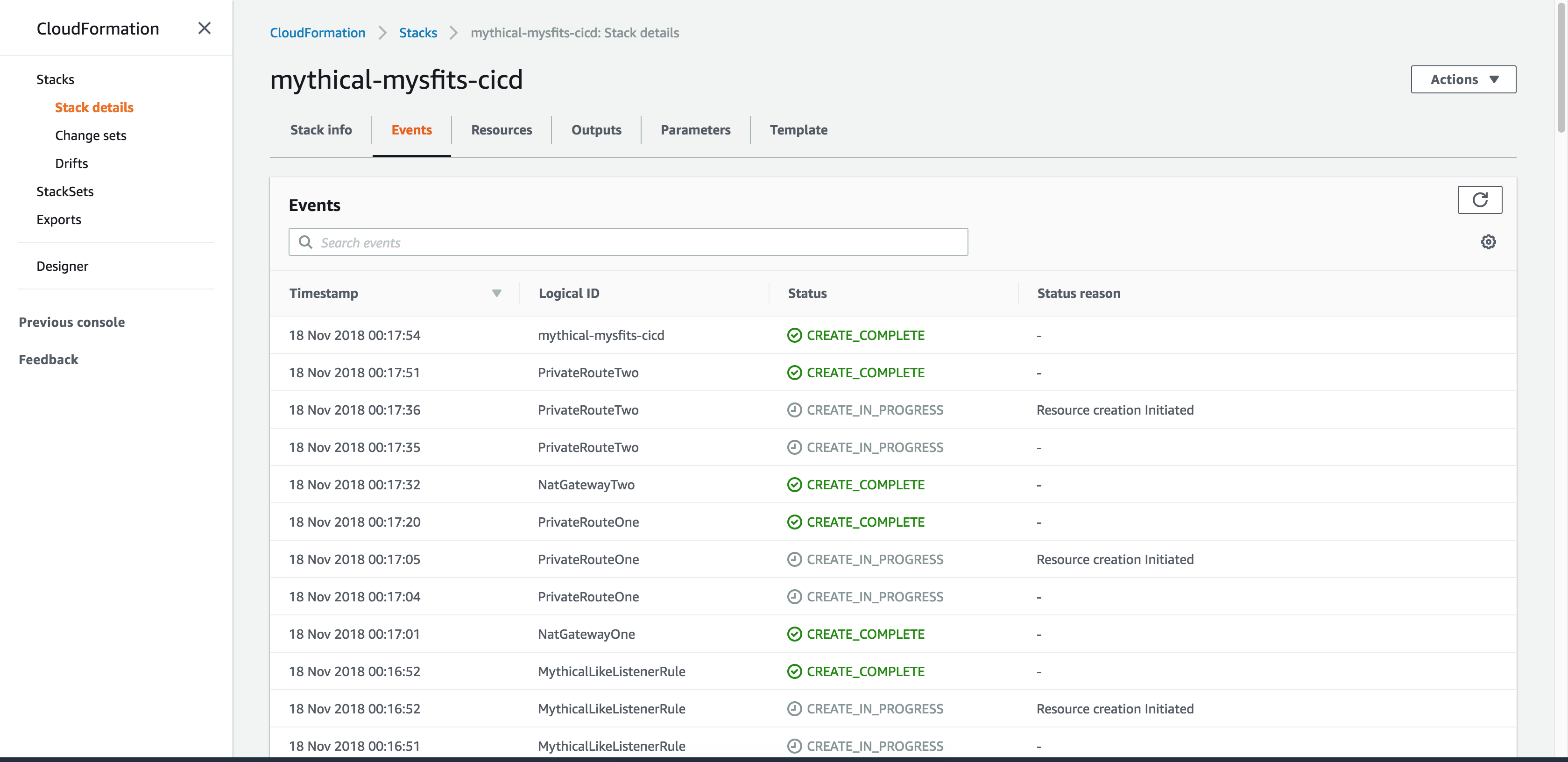1568x762 pixels.
Task: Click the in-progress clock icon at 00:17:35
Action: [x=794, y=447]
